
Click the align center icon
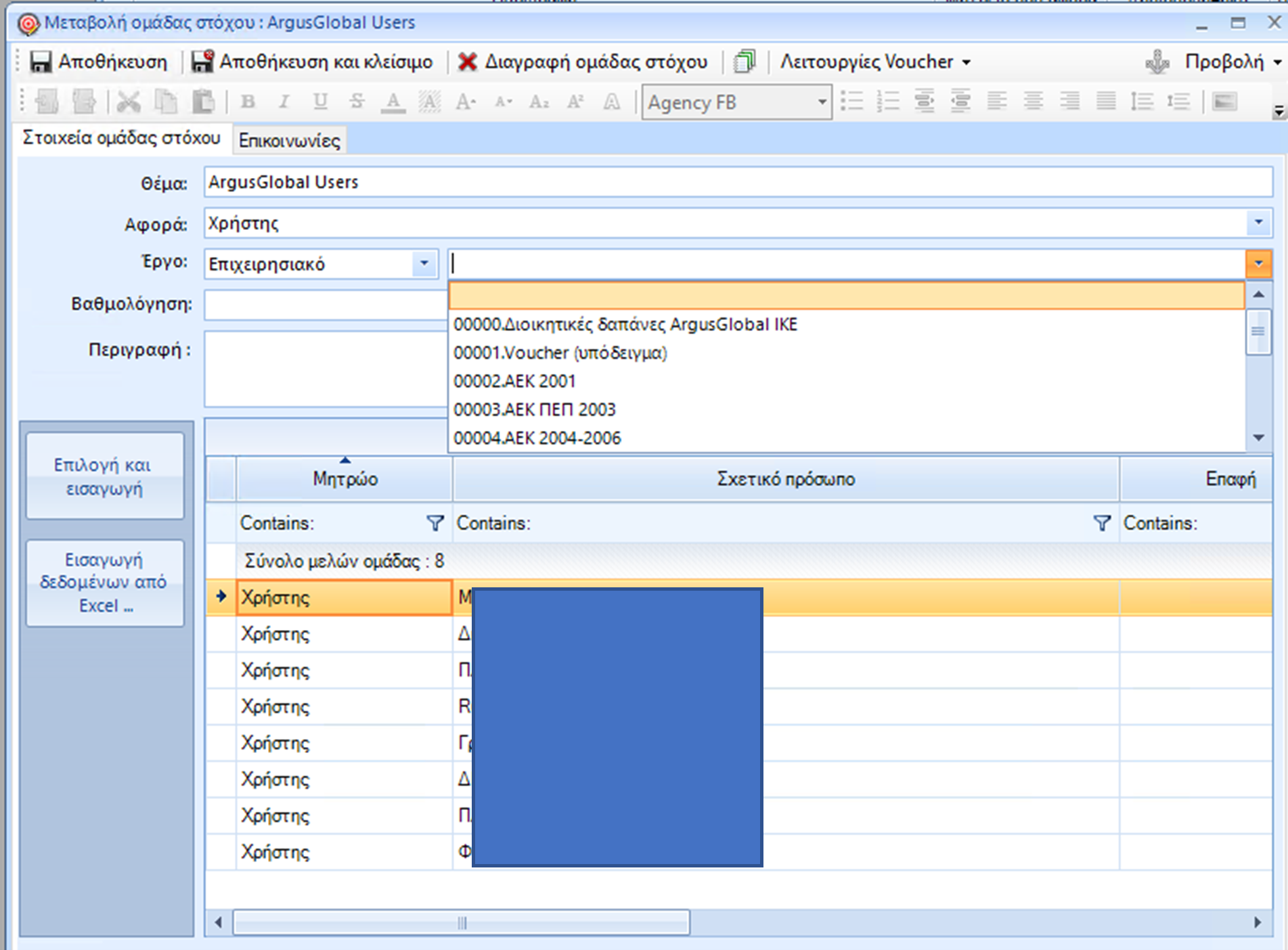click(x=1034, y=102)
